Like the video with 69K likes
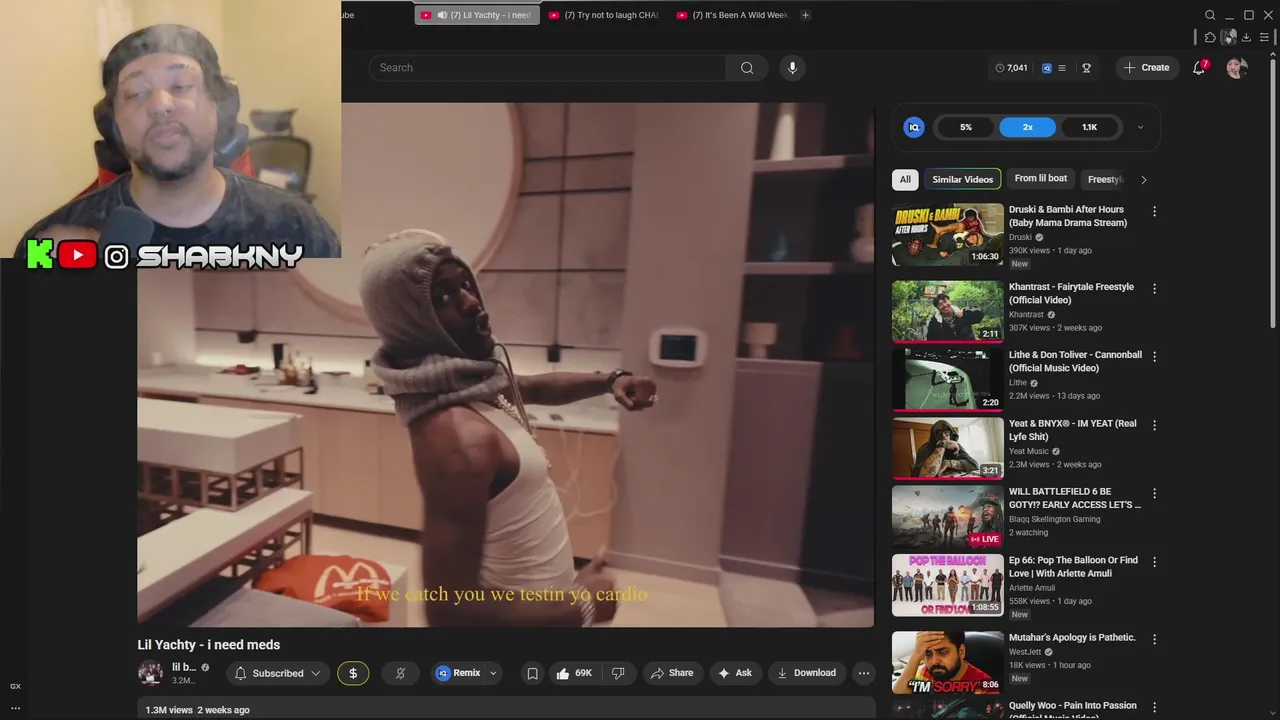Screen dimensions: 1280x720 tap(574, 673)
